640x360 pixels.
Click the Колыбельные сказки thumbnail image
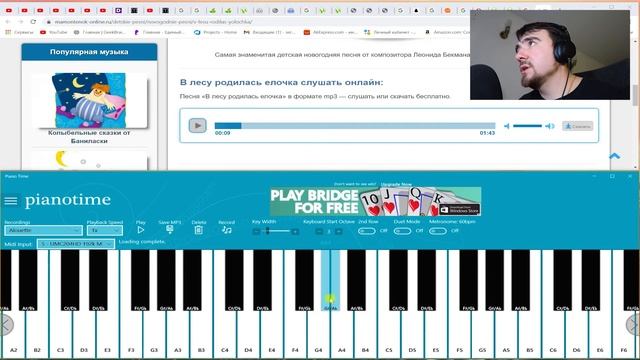89,100
